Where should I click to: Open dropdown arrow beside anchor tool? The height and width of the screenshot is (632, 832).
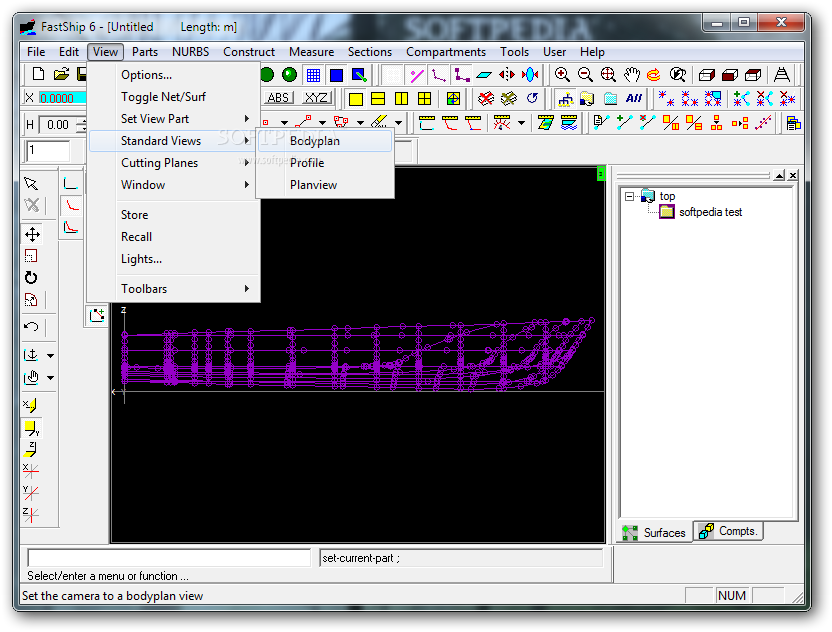50,356
